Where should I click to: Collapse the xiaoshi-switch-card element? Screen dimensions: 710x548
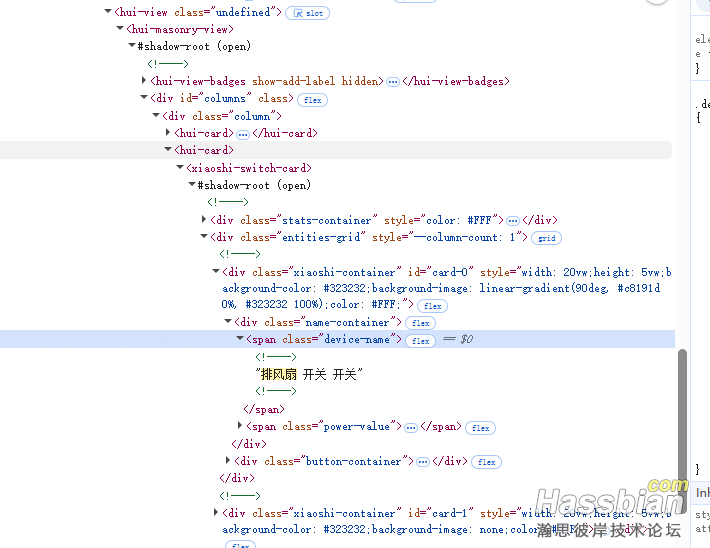click(180, 169)
